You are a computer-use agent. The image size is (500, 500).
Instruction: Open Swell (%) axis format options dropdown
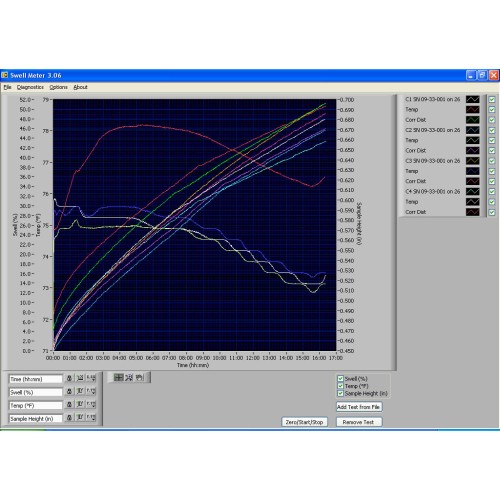coord(91,391)
